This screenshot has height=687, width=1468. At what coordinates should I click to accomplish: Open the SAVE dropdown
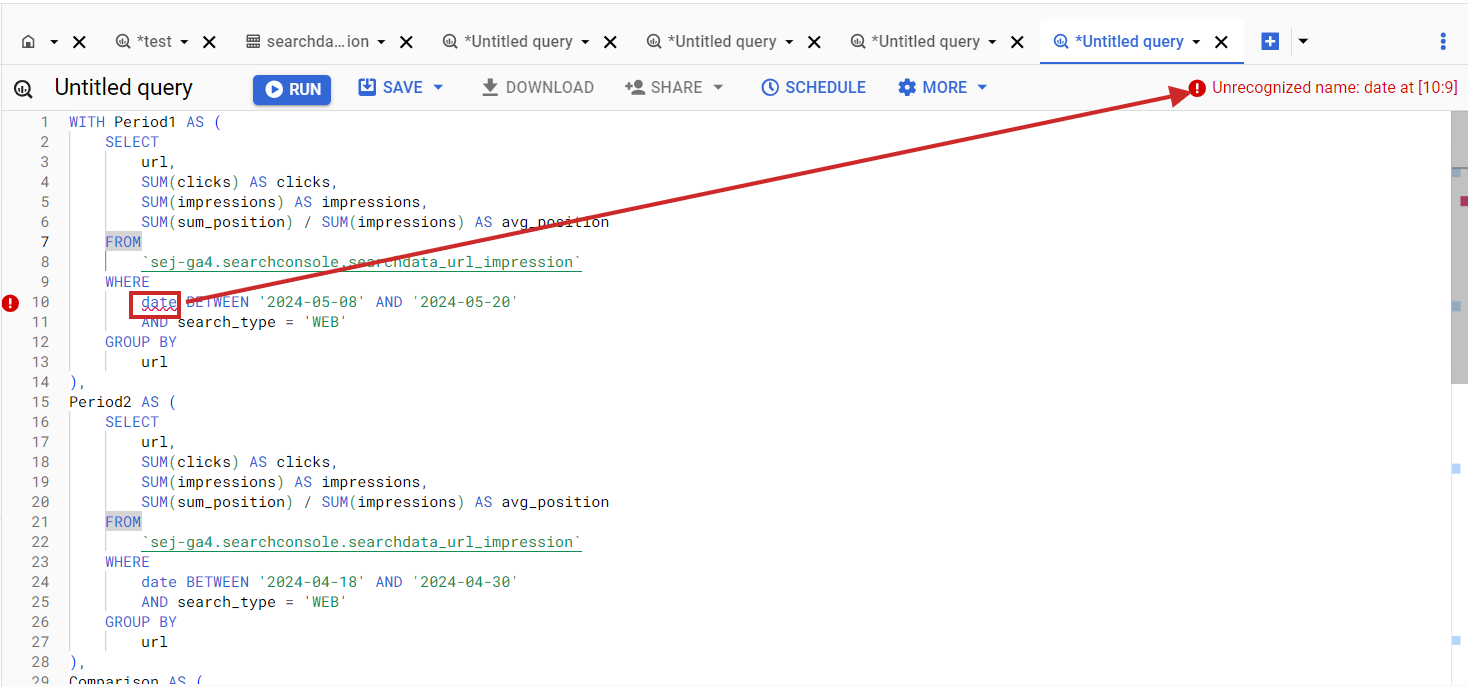[x=401, y=87]
